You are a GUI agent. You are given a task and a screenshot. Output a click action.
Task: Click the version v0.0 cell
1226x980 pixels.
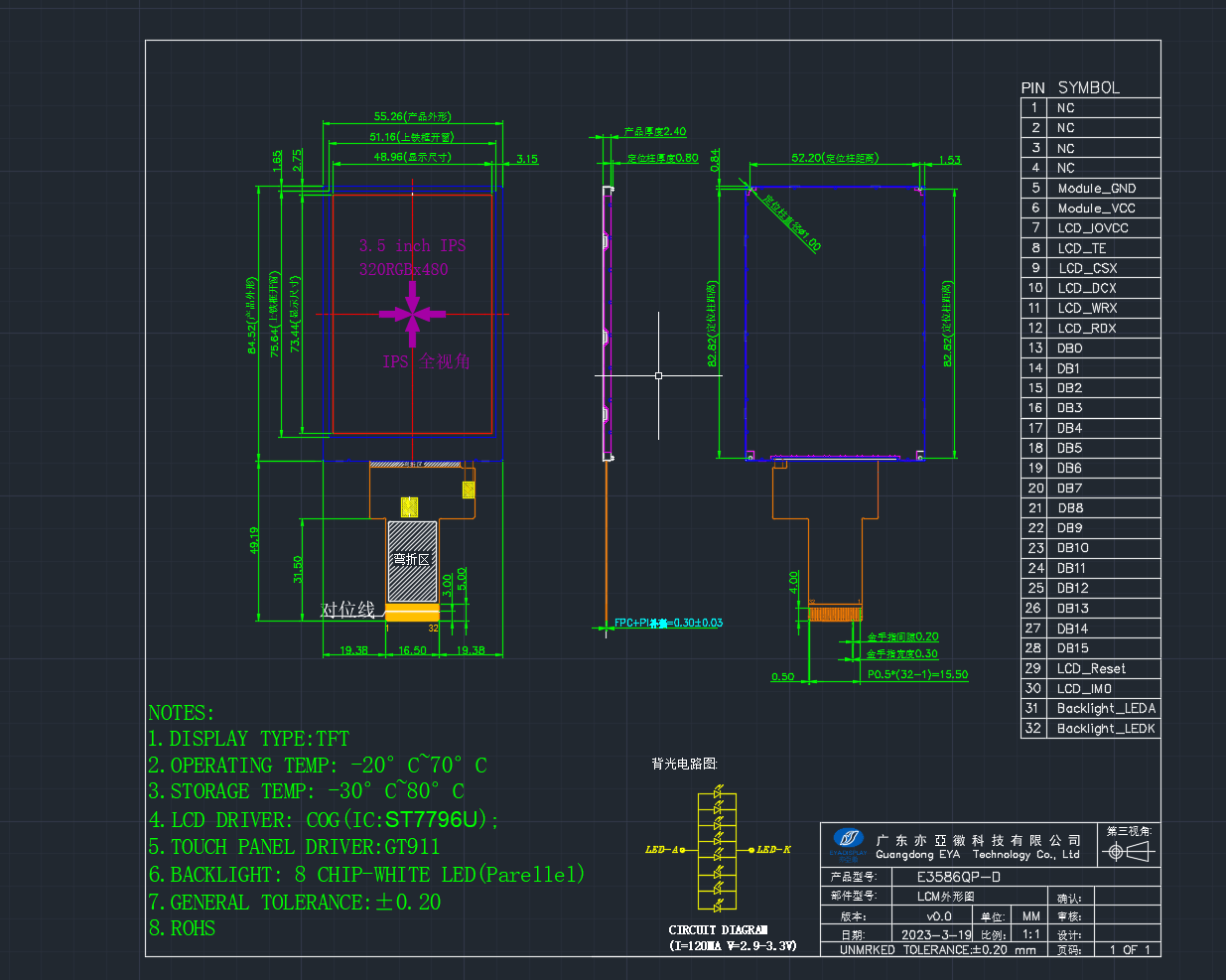(938, 916)
